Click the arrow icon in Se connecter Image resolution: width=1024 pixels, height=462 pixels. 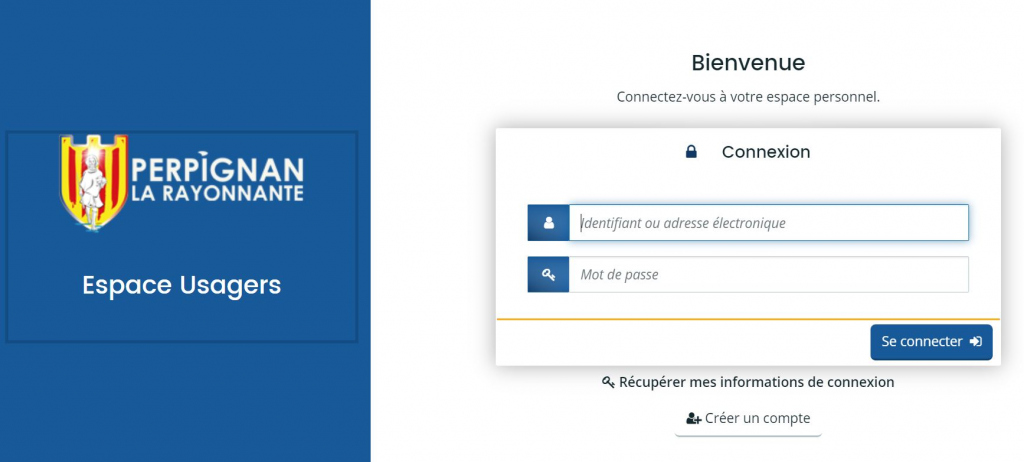976,342
